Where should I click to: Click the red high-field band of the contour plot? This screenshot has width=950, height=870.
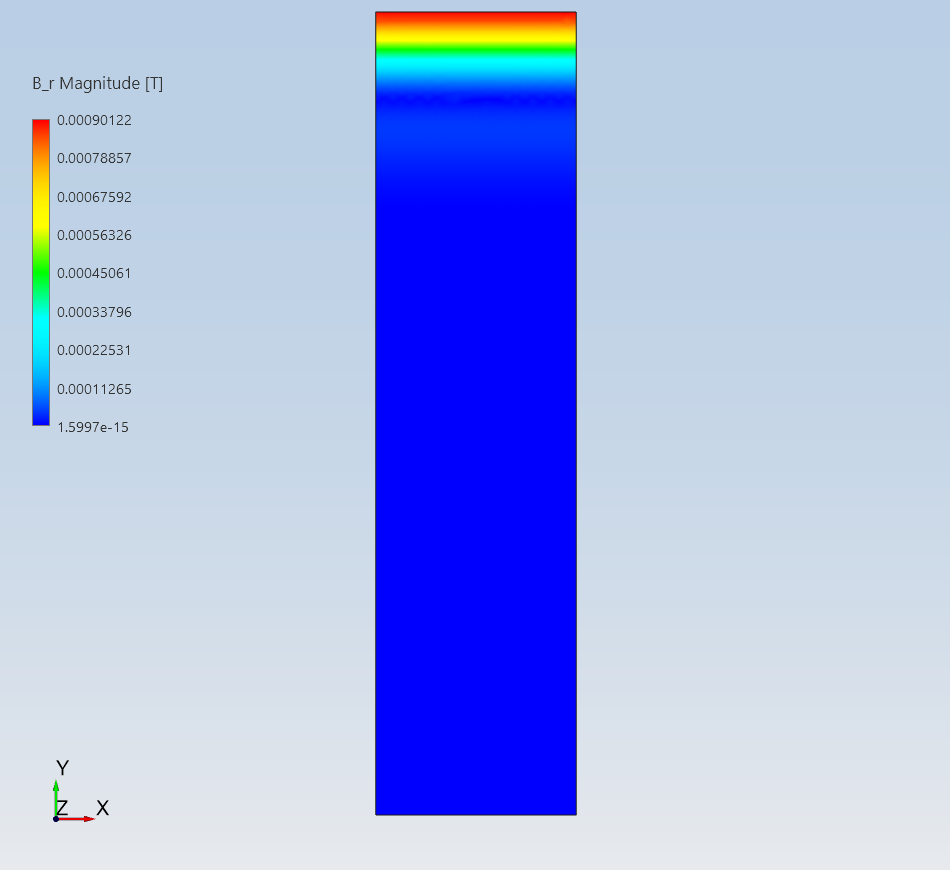pyautogui.click(x=476, y=18)
